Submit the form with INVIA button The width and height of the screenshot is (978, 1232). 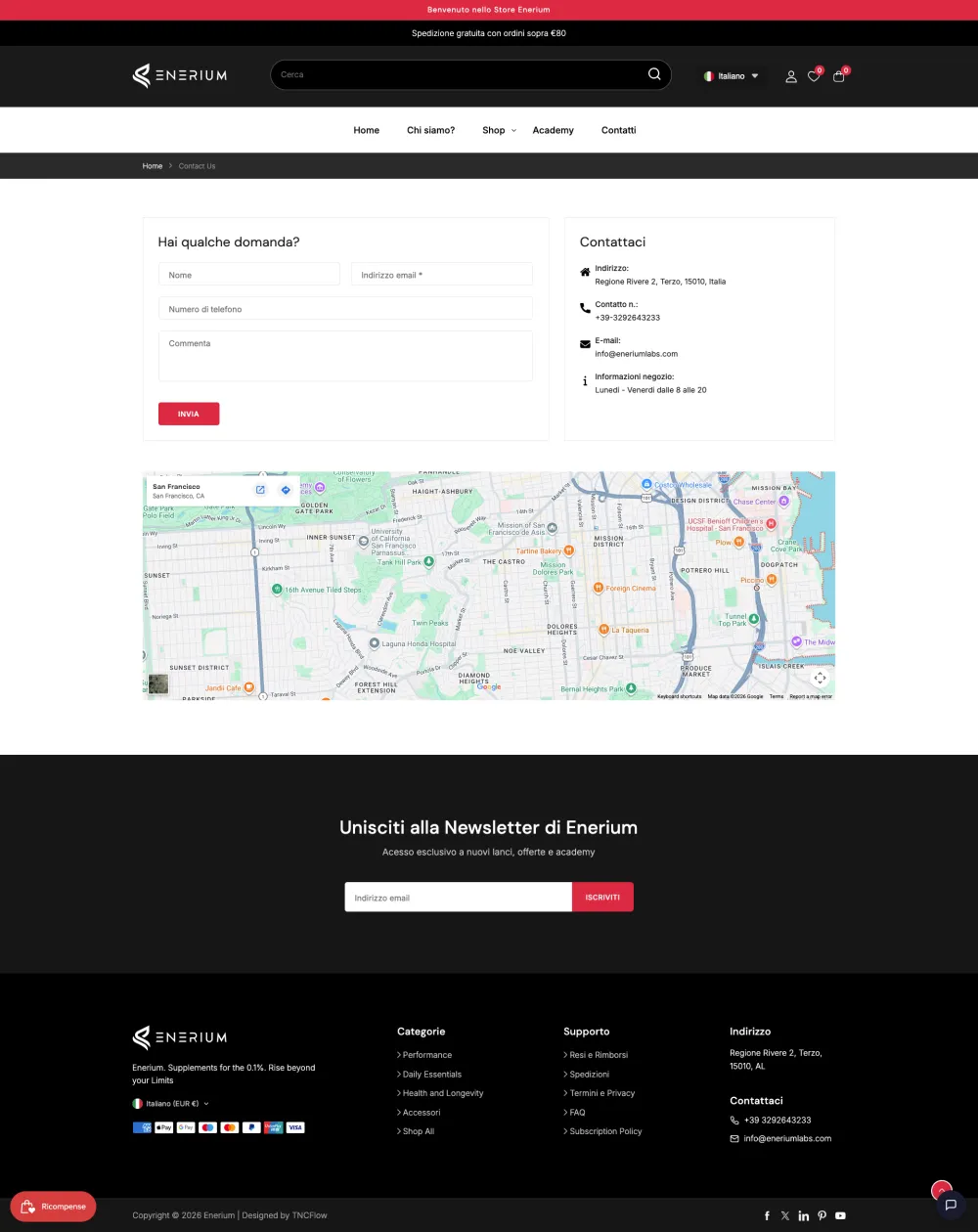point(189,414)
